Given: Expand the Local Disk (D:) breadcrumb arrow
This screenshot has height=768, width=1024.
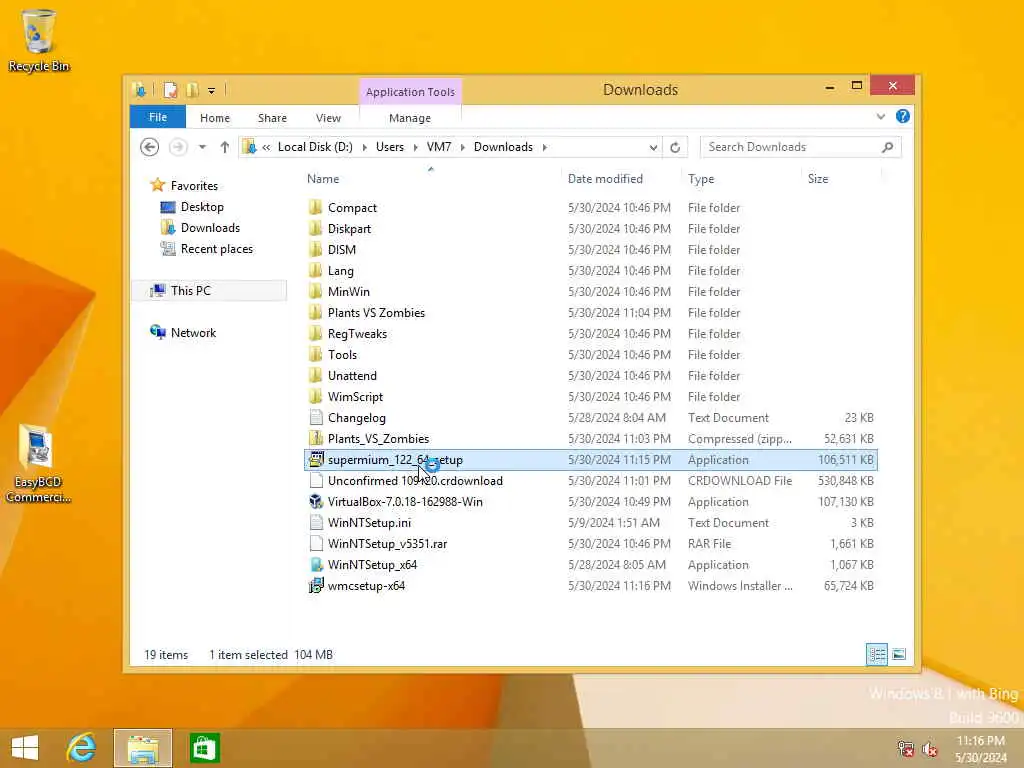Looking at the screenshot, I should (364, 148).
